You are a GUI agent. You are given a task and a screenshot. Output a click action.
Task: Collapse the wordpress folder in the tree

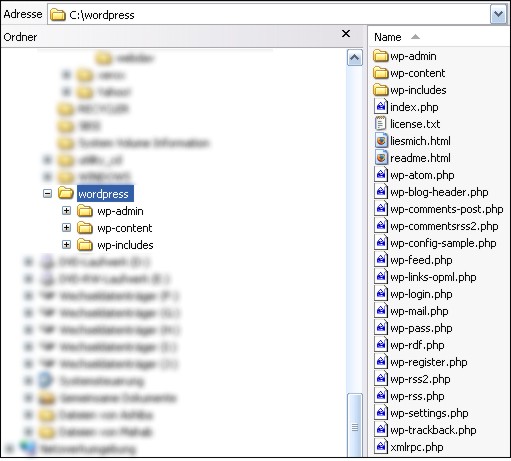point(47,193)
